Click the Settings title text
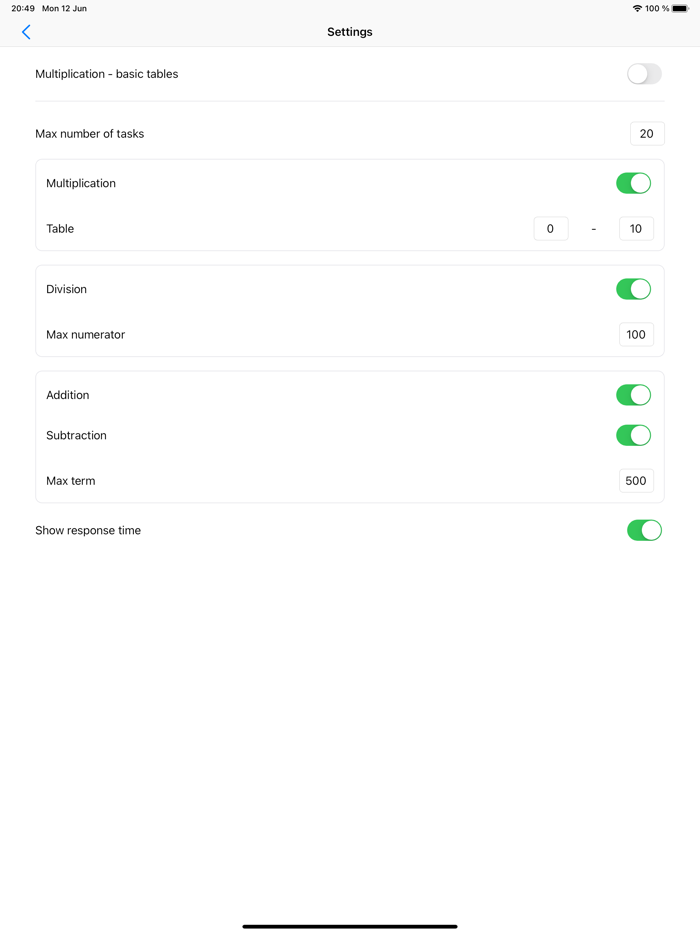 (350, 32)
